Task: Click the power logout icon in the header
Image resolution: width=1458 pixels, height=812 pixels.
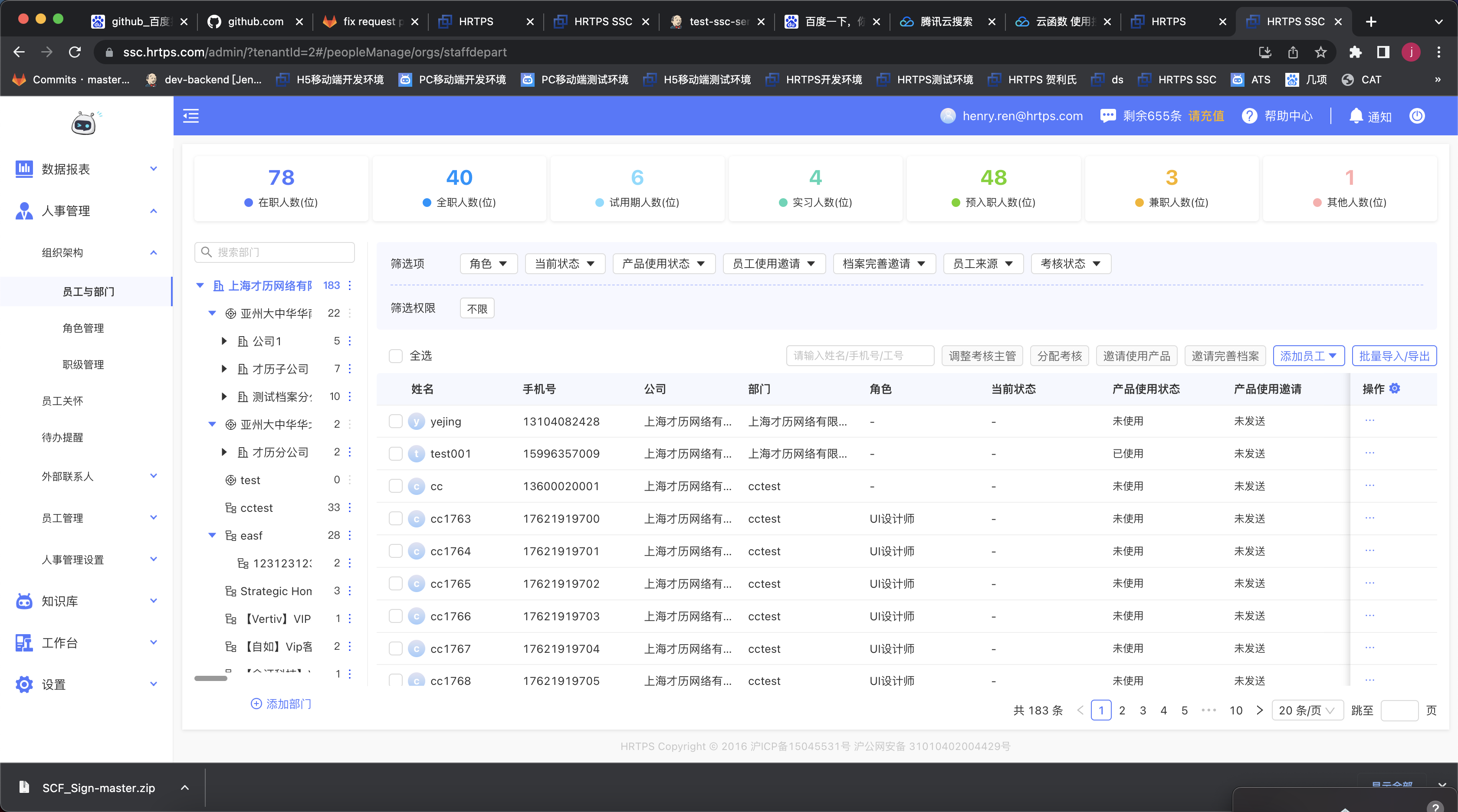Action: click(1417, 116)
